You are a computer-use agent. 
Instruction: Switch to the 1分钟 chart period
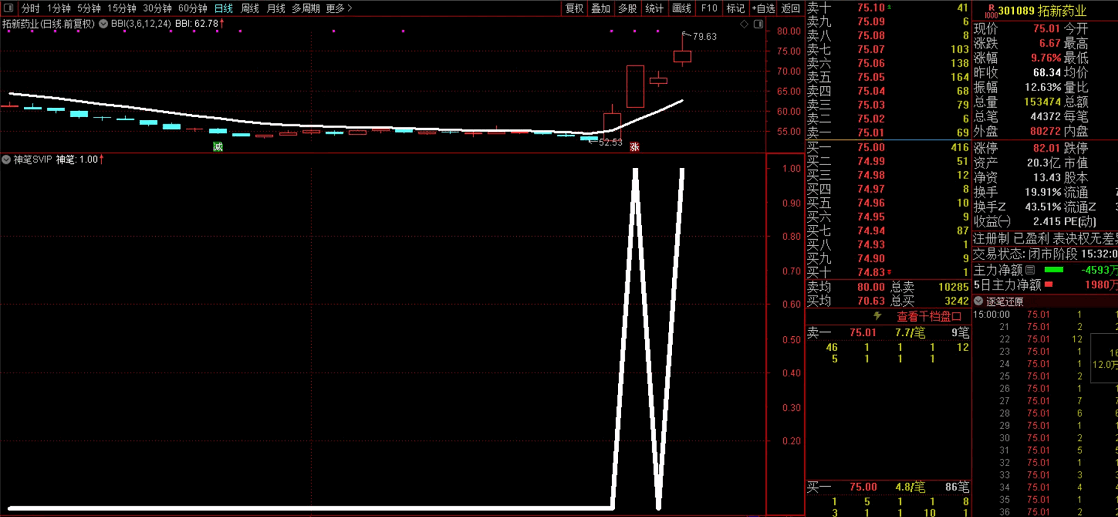[58, 9]
